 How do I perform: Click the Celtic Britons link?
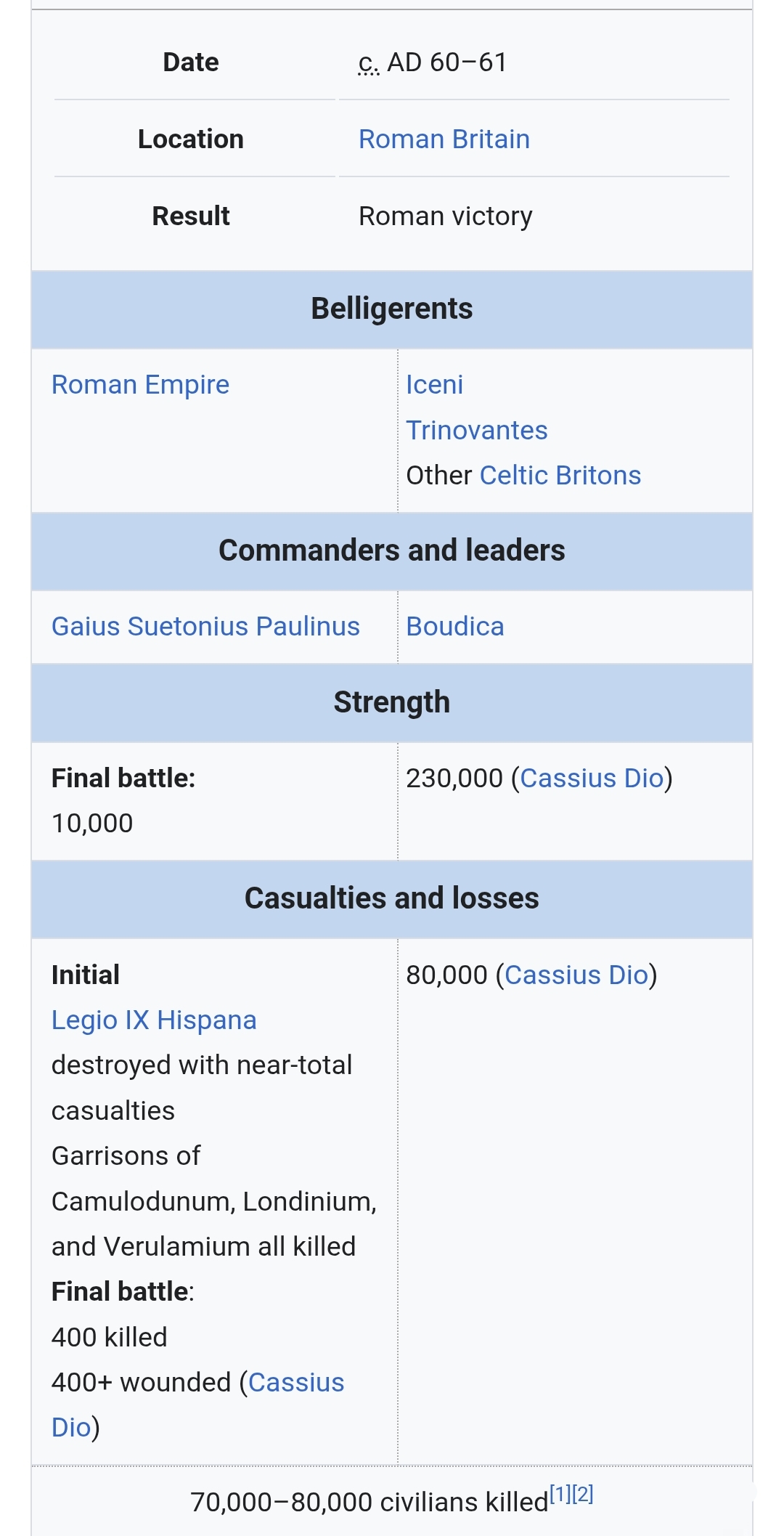[560, 475]
